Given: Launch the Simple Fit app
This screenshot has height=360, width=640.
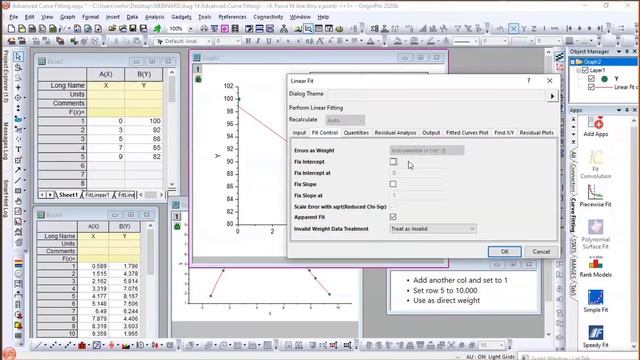Looking at the screenshot, I should click(596, 301).
